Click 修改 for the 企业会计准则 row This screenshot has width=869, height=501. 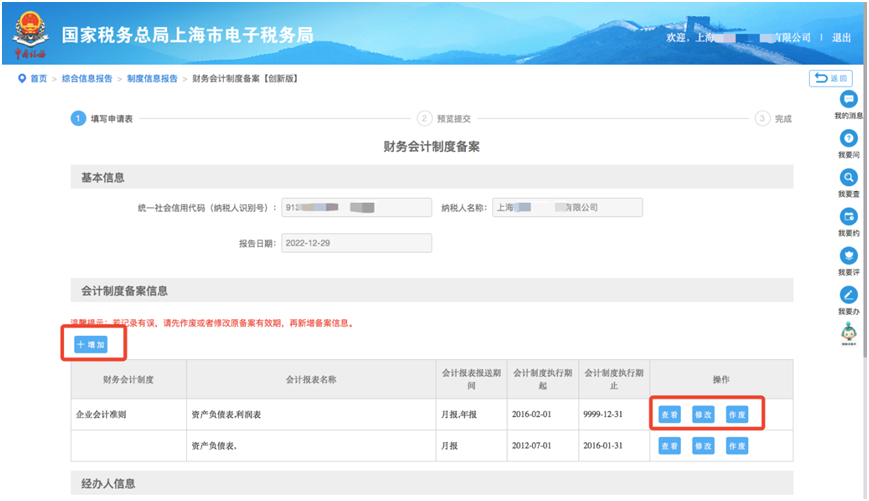pyautogui.click(x=703, y=414)
